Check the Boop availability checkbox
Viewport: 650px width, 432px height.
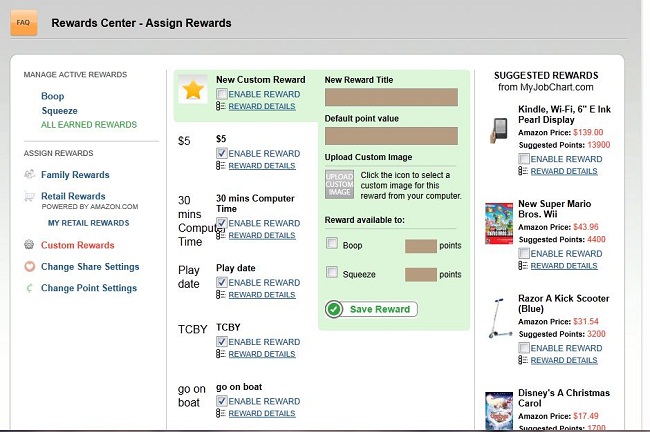coord(332,243)
